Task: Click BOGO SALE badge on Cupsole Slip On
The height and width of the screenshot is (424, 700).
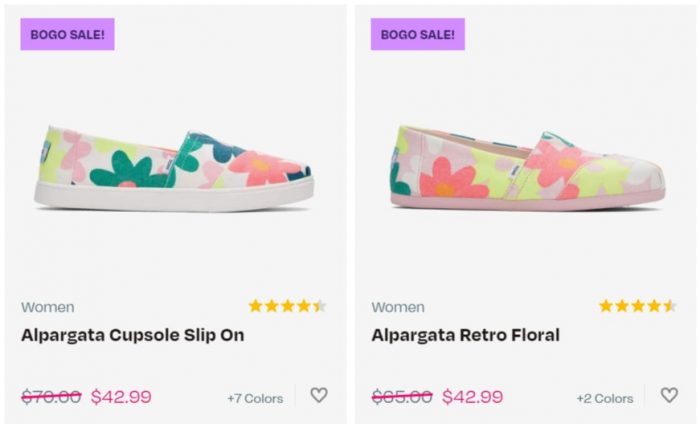Action: coord(67,34)
